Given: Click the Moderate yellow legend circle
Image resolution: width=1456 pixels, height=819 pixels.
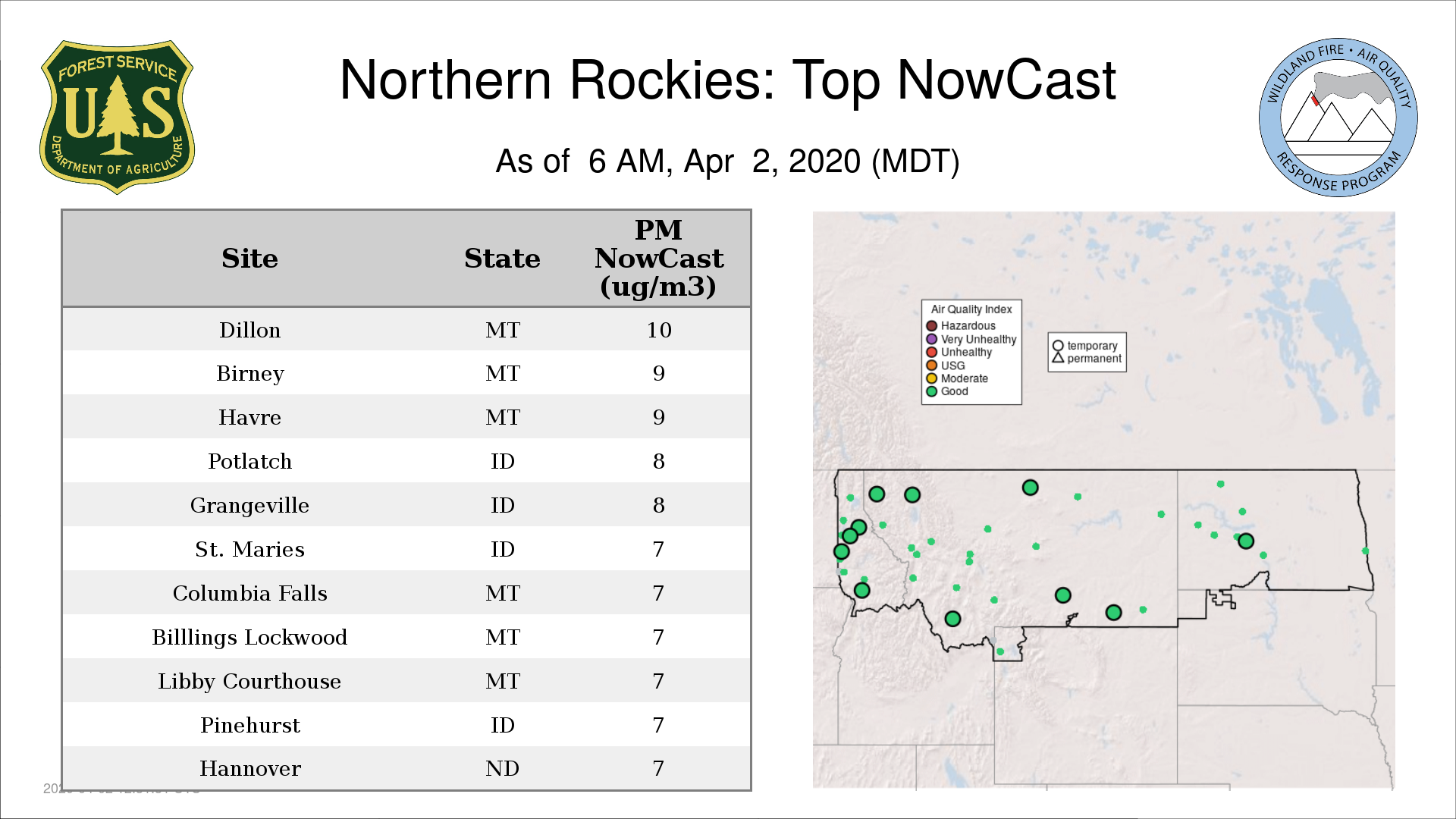Looking at the screenshot, I should [931, 378].
